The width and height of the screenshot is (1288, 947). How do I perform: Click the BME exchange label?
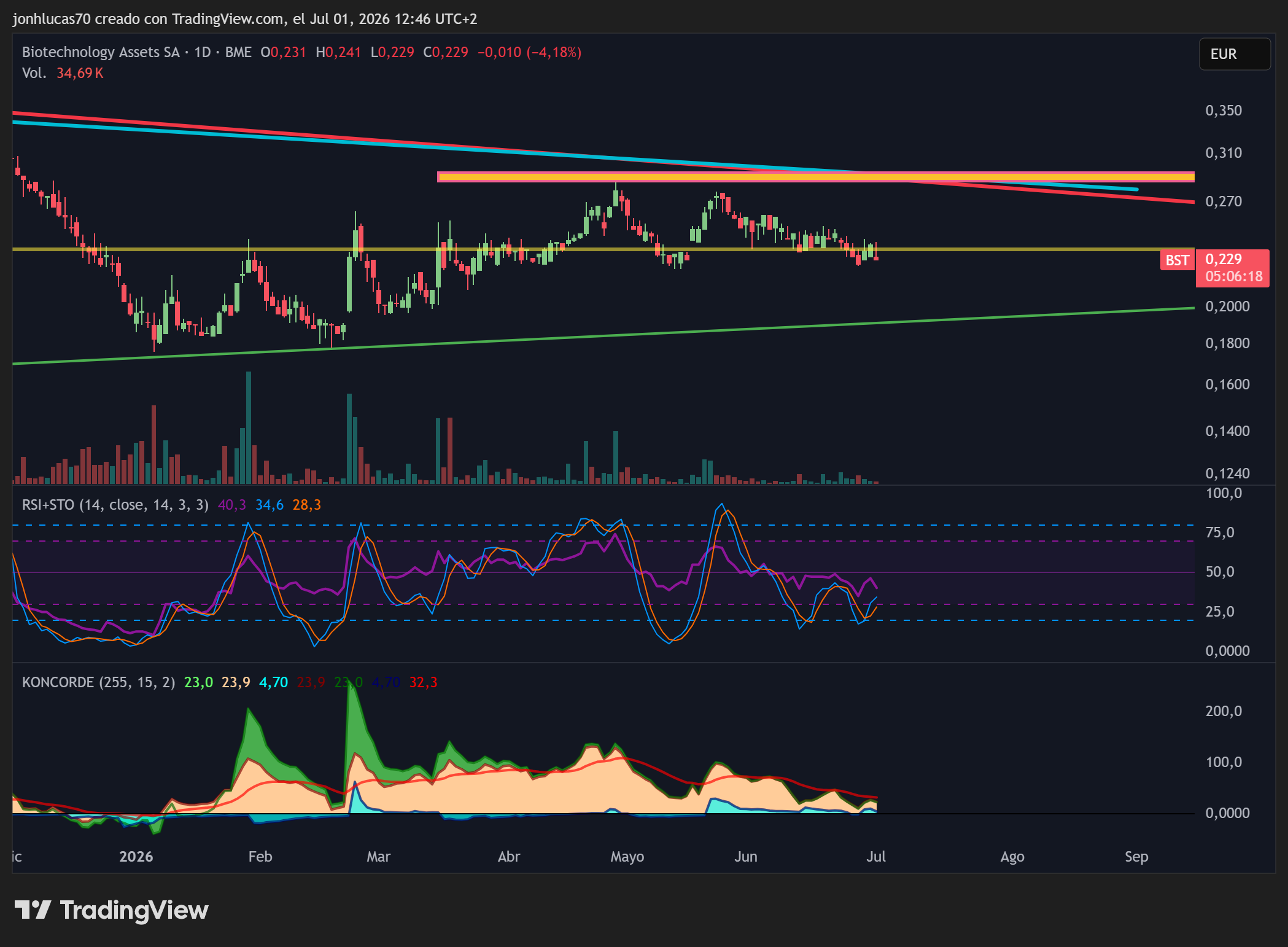(238, 52)
